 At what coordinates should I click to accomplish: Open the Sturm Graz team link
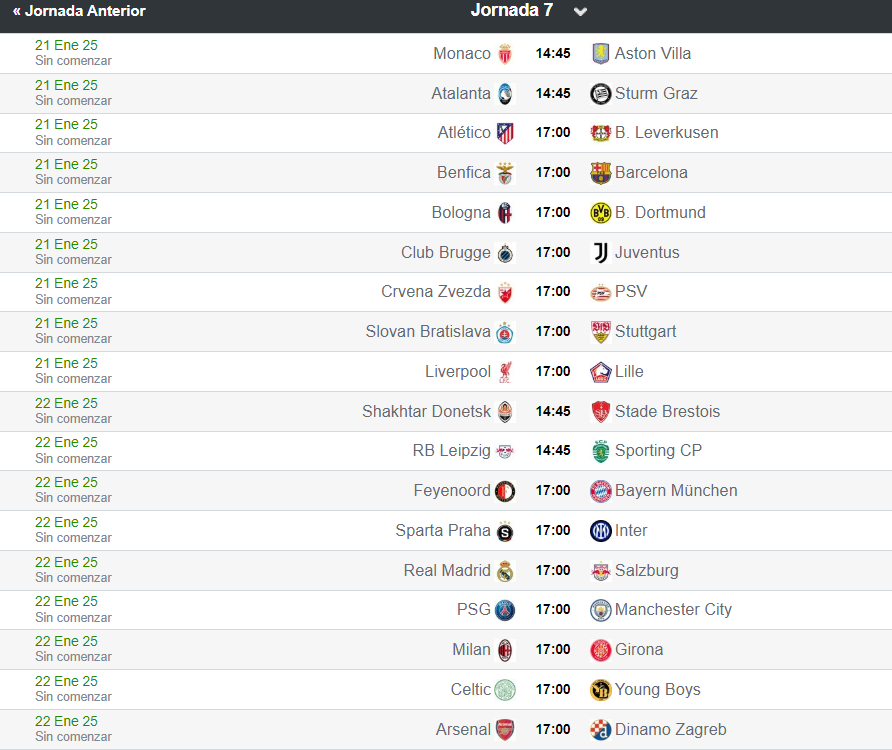[656, 93]
